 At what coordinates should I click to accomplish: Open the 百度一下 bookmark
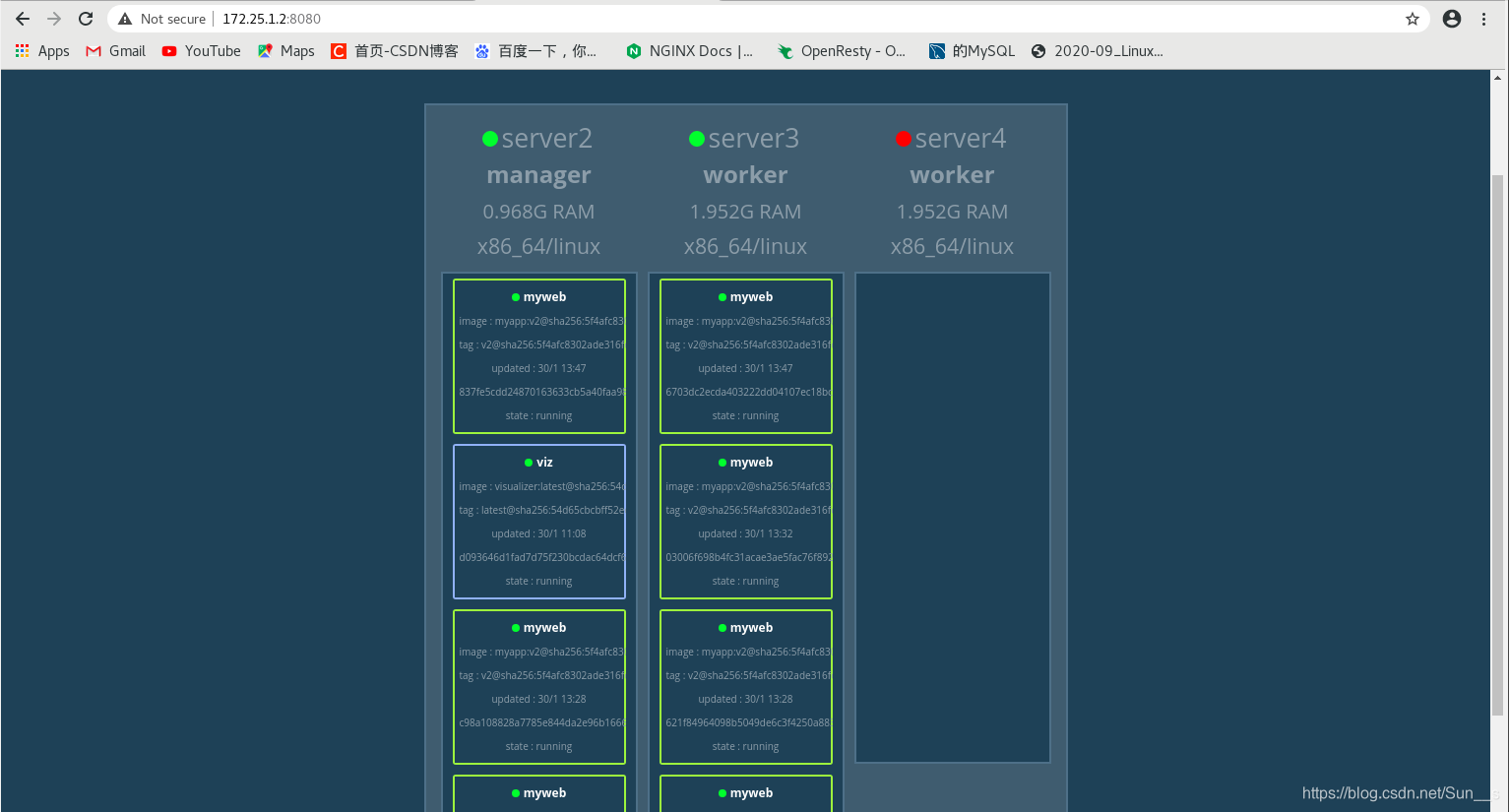click(535, 51)
